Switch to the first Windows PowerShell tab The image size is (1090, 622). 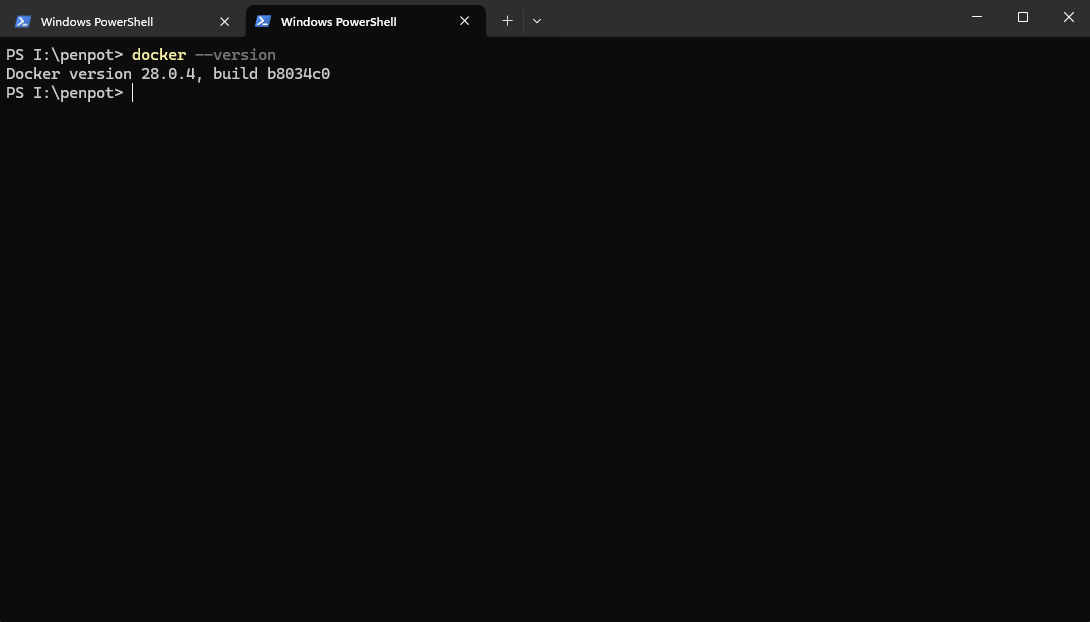click(97, 21)
